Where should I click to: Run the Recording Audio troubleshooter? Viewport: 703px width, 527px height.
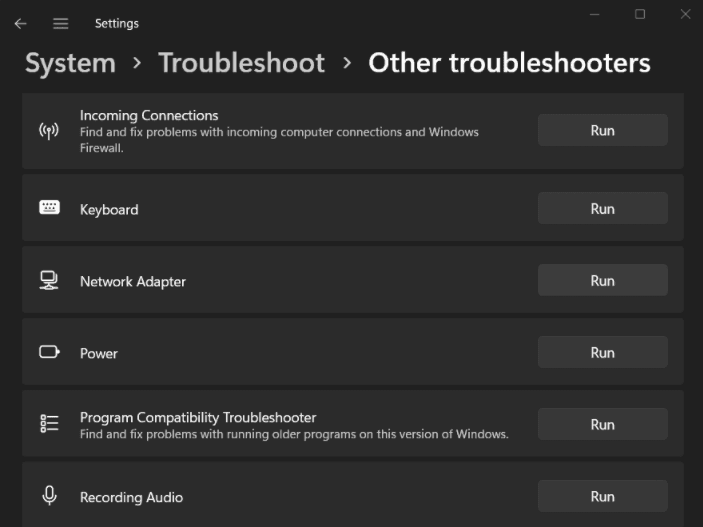tap(603, 496)
